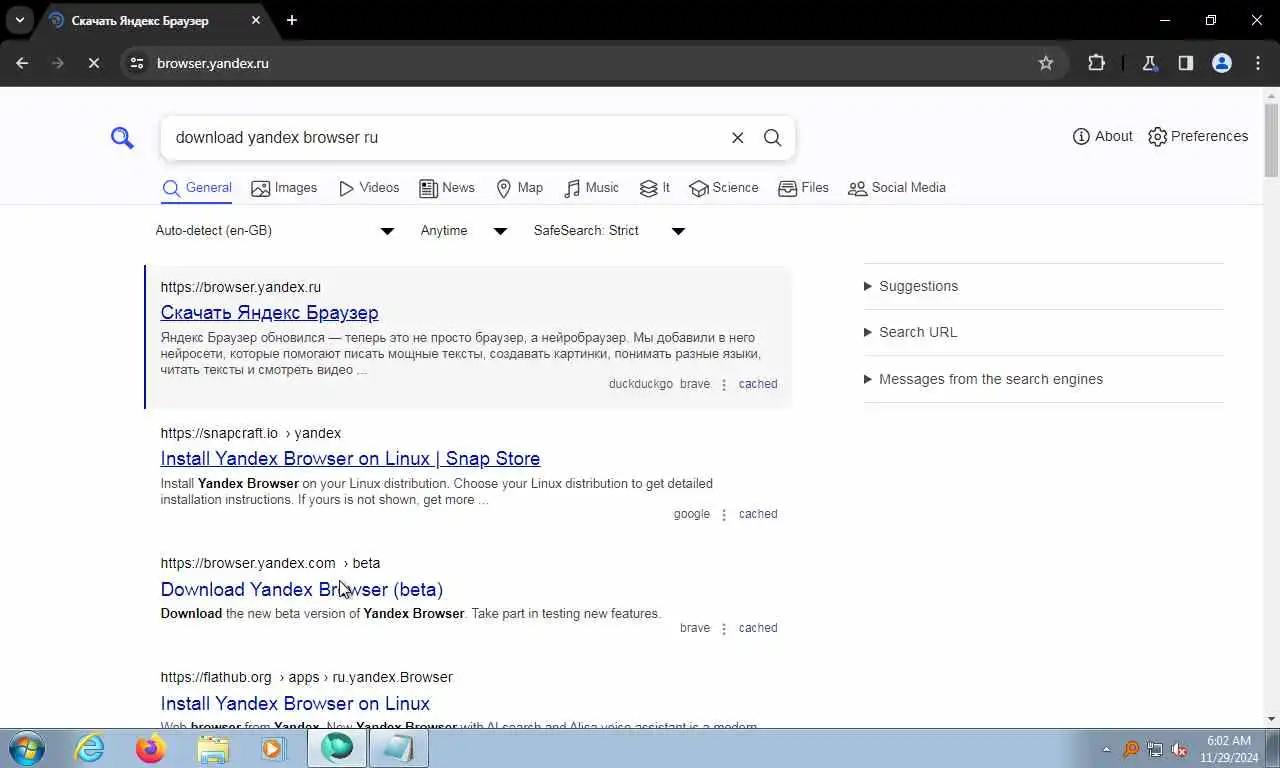
Task: Click the https://browser.yandex.ru result URL text
Action: click(x=241, y=288)
